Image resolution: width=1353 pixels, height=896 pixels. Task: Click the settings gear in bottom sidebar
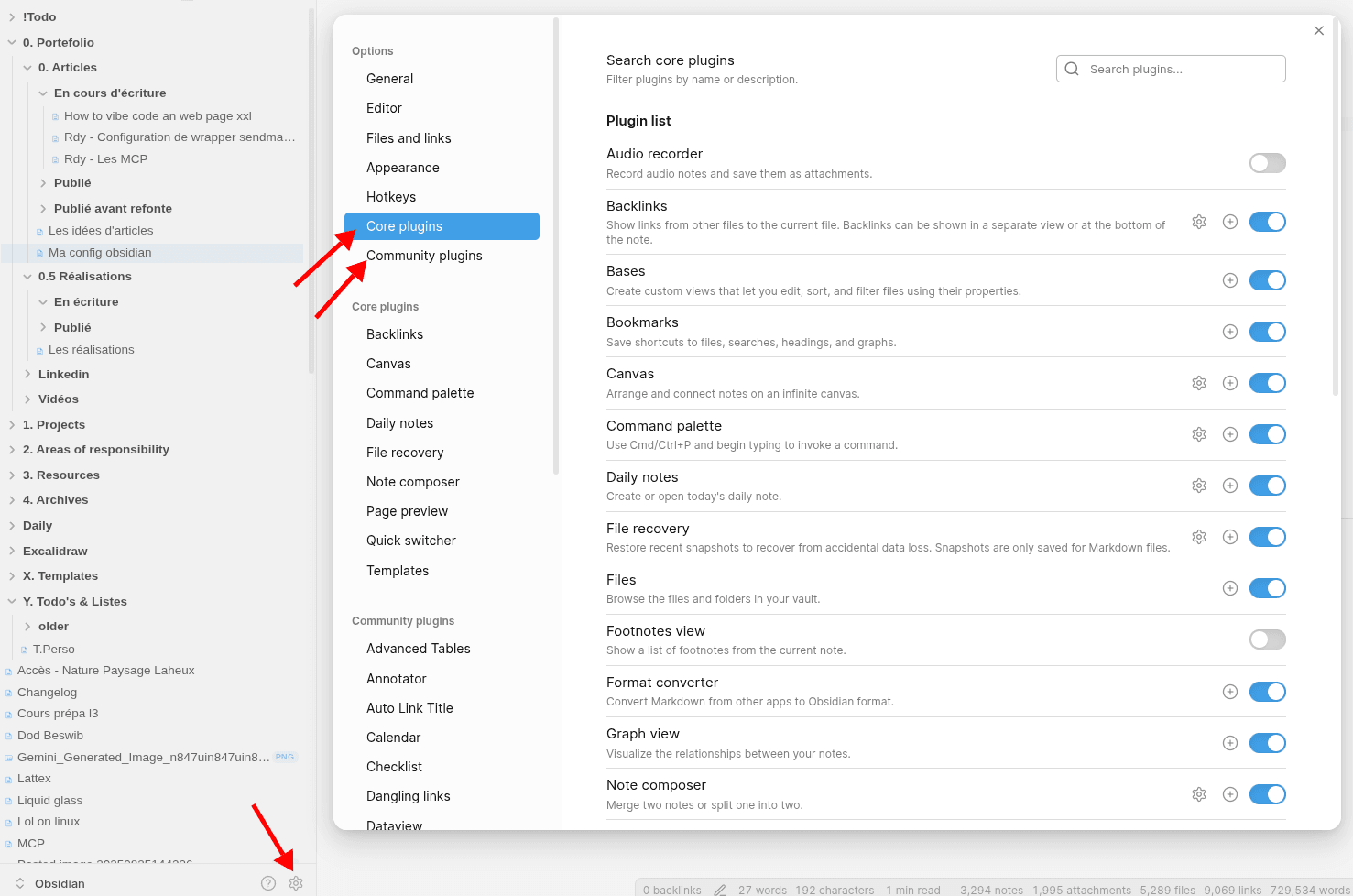[295, 883]
